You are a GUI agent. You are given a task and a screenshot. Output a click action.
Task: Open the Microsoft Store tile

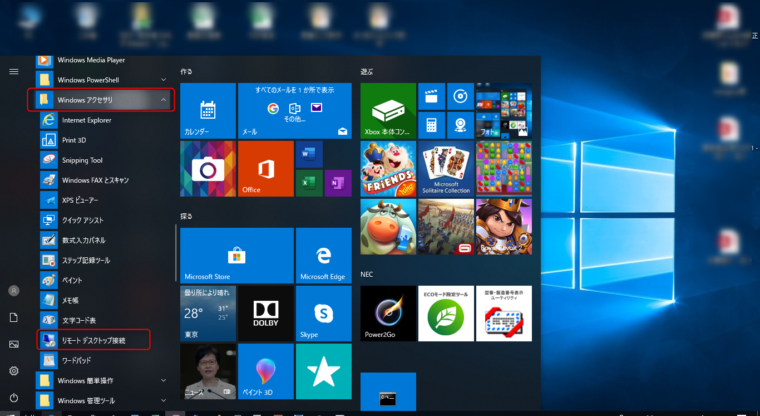click(x=237, y=256)
